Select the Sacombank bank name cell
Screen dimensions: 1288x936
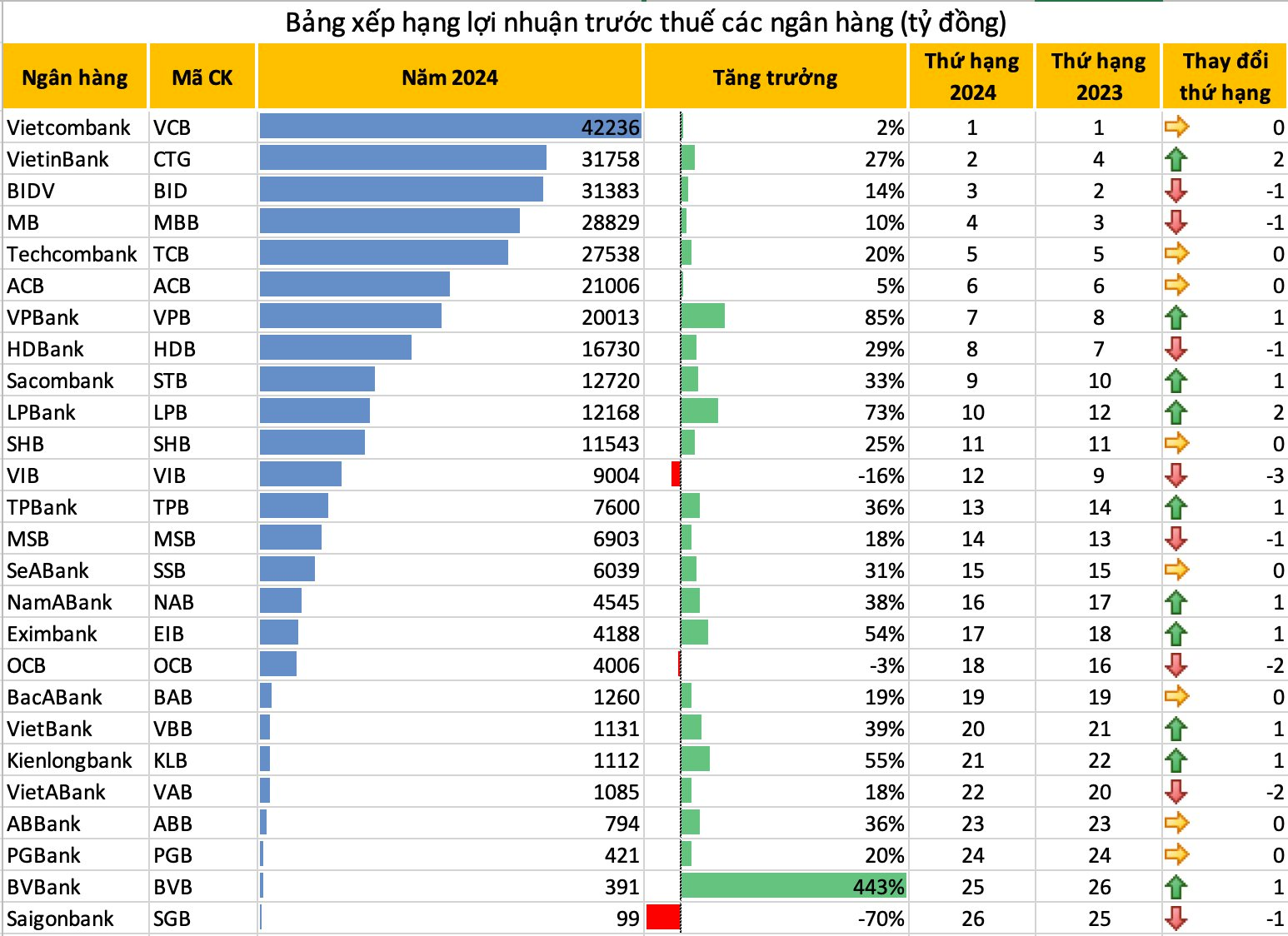point(60,381)
